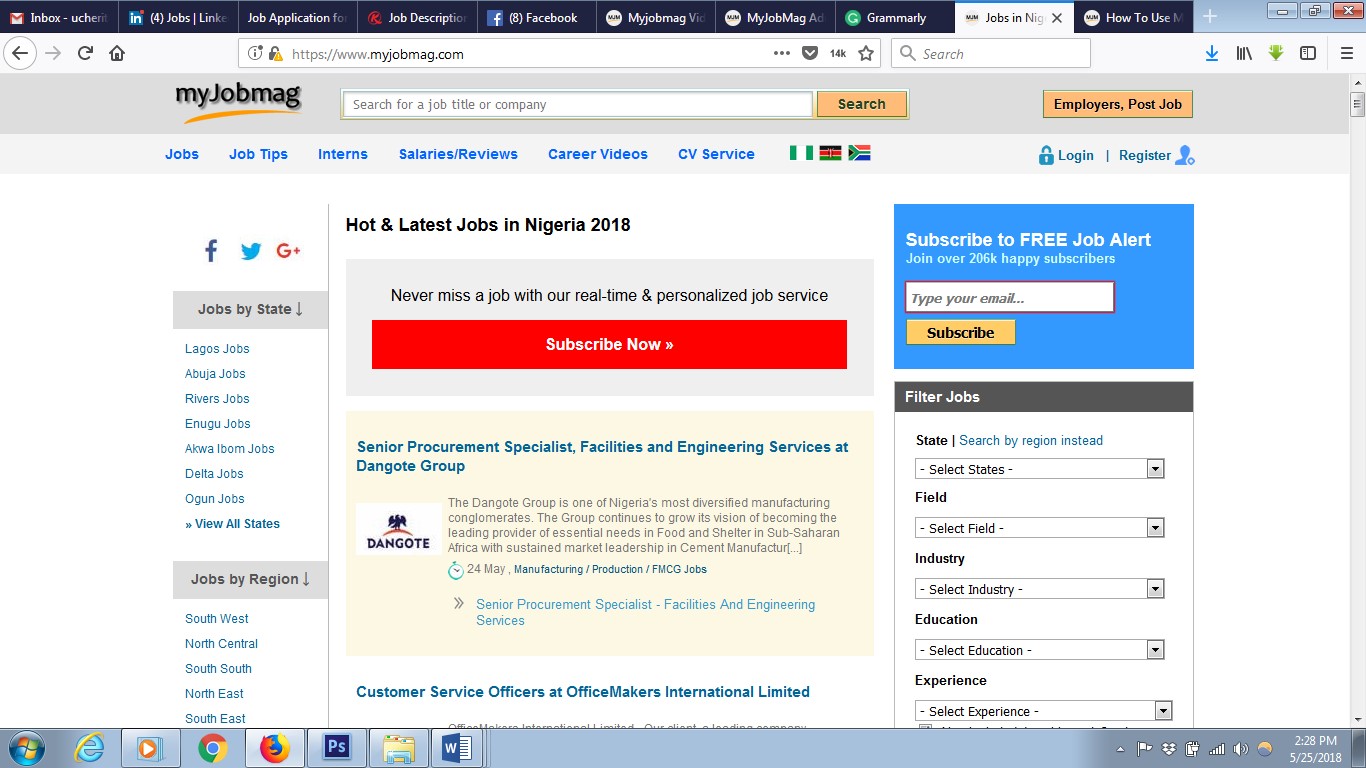Click the orange Search button
Screen dimensions: 1366x768
tap(862, 104)
